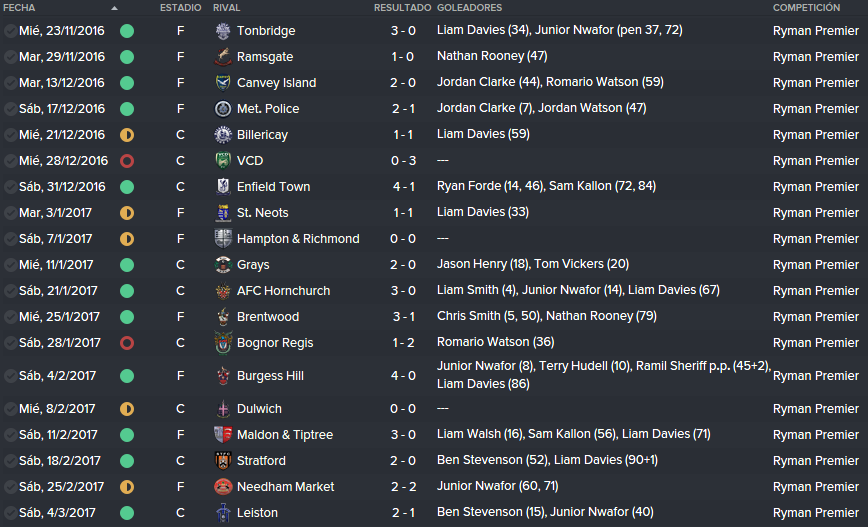Sort the list by COMPETICIÓN header
868x527 pixels.
(806, 8)
